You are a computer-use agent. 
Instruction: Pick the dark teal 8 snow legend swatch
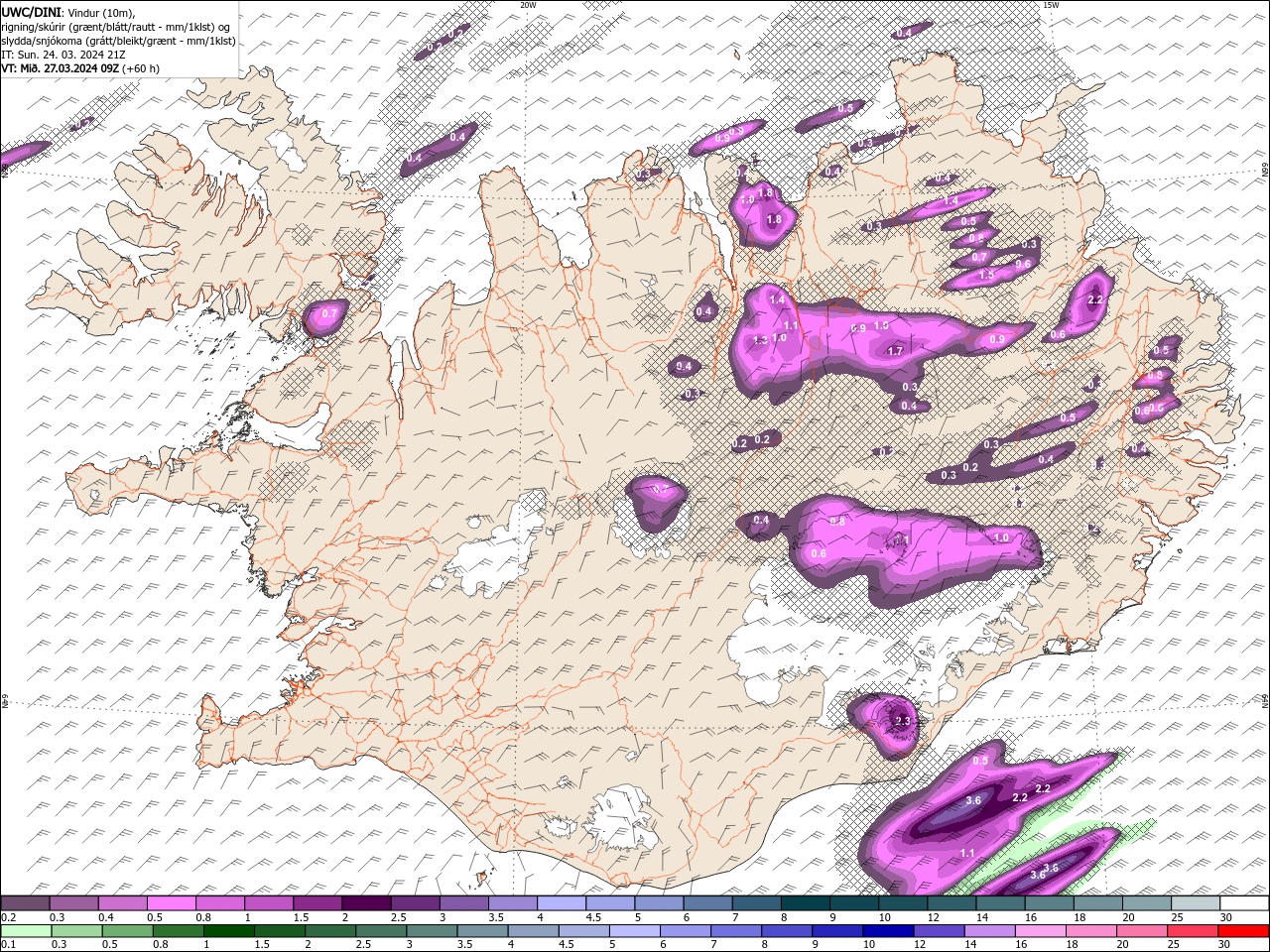tap(806, 903)
